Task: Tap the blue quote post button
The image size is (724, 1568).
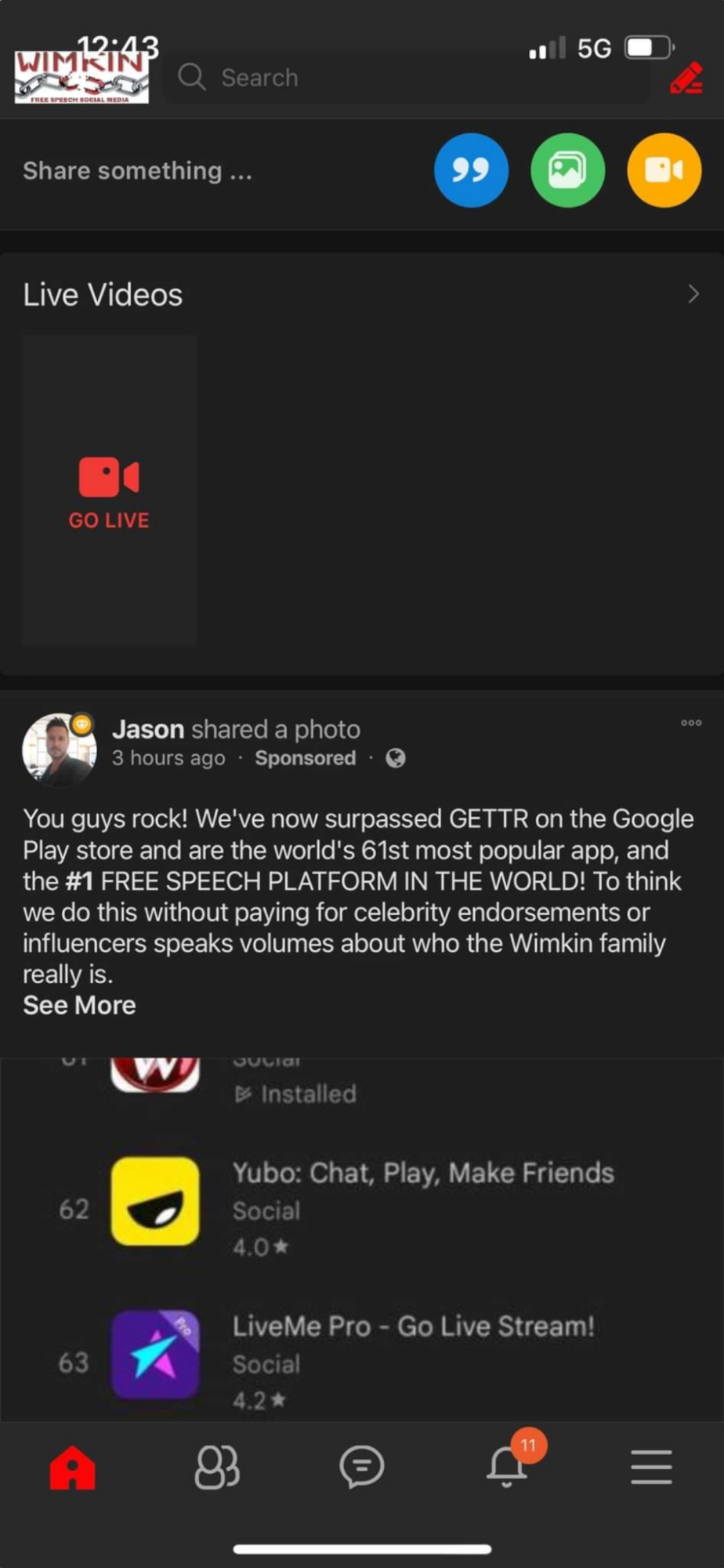Action: point(471,170)
